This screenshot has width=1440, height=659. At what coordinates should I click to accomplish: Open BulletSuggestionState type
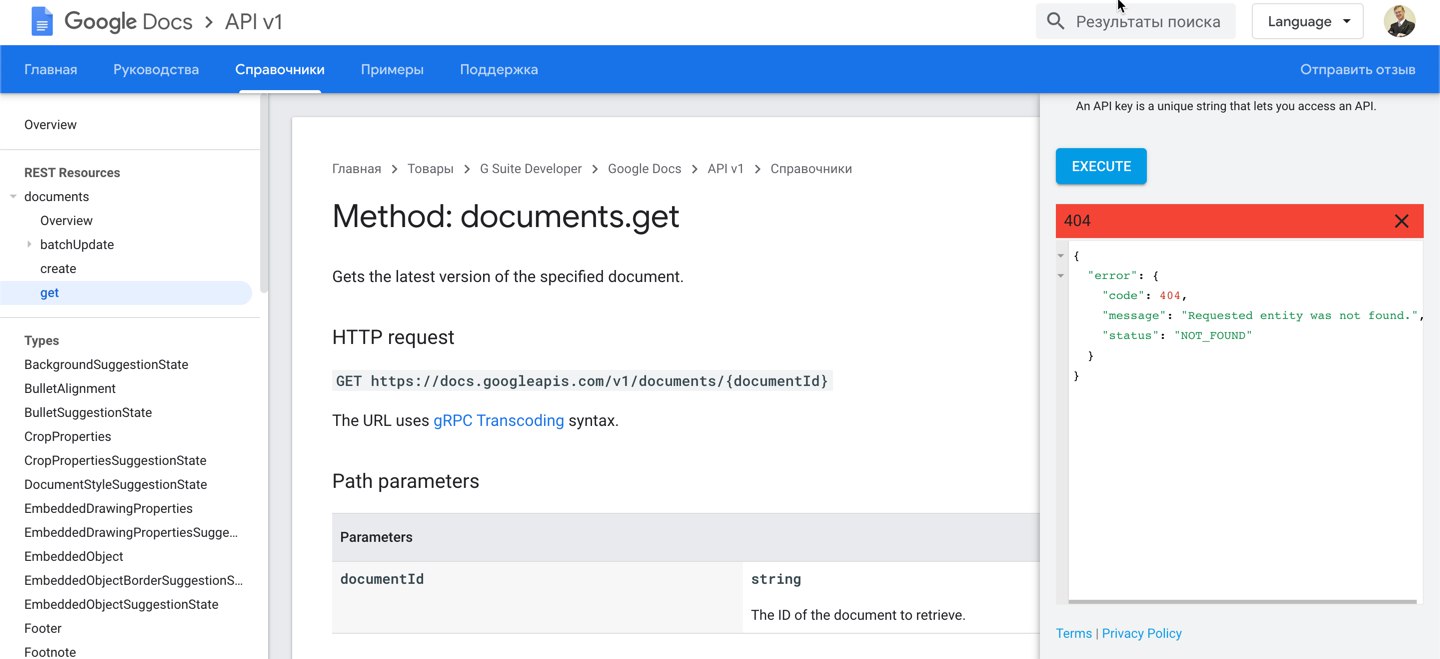point(88,413)
